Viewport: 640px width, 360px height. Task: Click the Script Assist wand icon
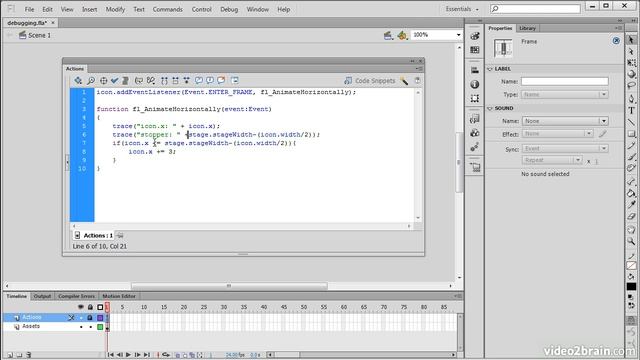pyautogui.click(x=404, y=81)
